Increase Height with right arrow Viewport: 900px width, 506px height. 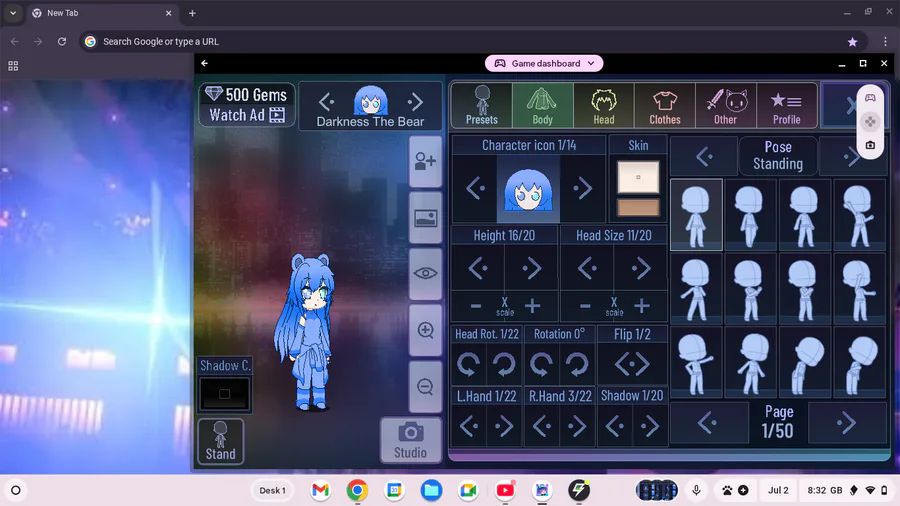click(x=531, y=268)
